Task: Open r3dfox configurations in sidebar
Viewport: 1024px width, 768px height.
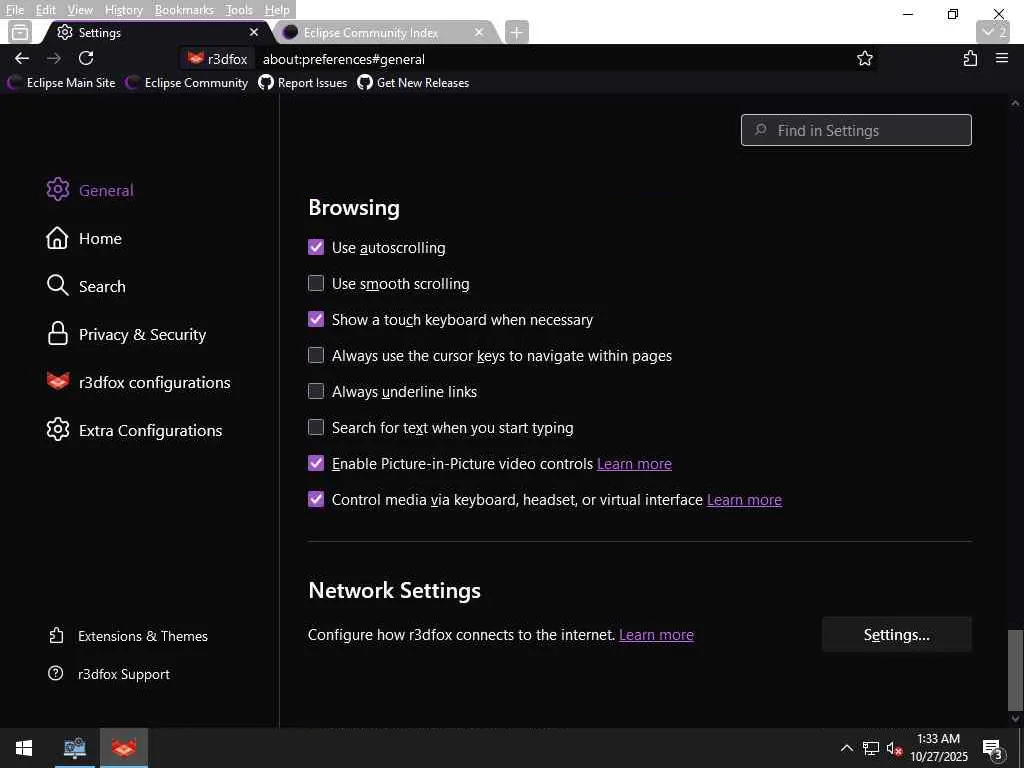Action: click(154, 382)
